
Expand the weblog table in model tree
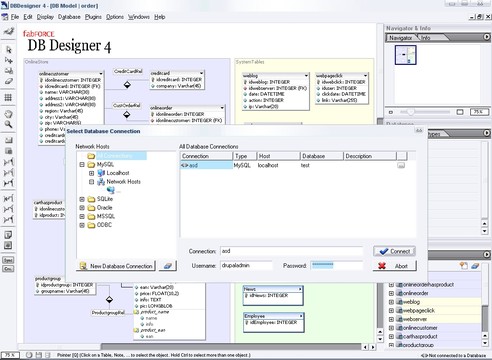(x=391, y=302)
